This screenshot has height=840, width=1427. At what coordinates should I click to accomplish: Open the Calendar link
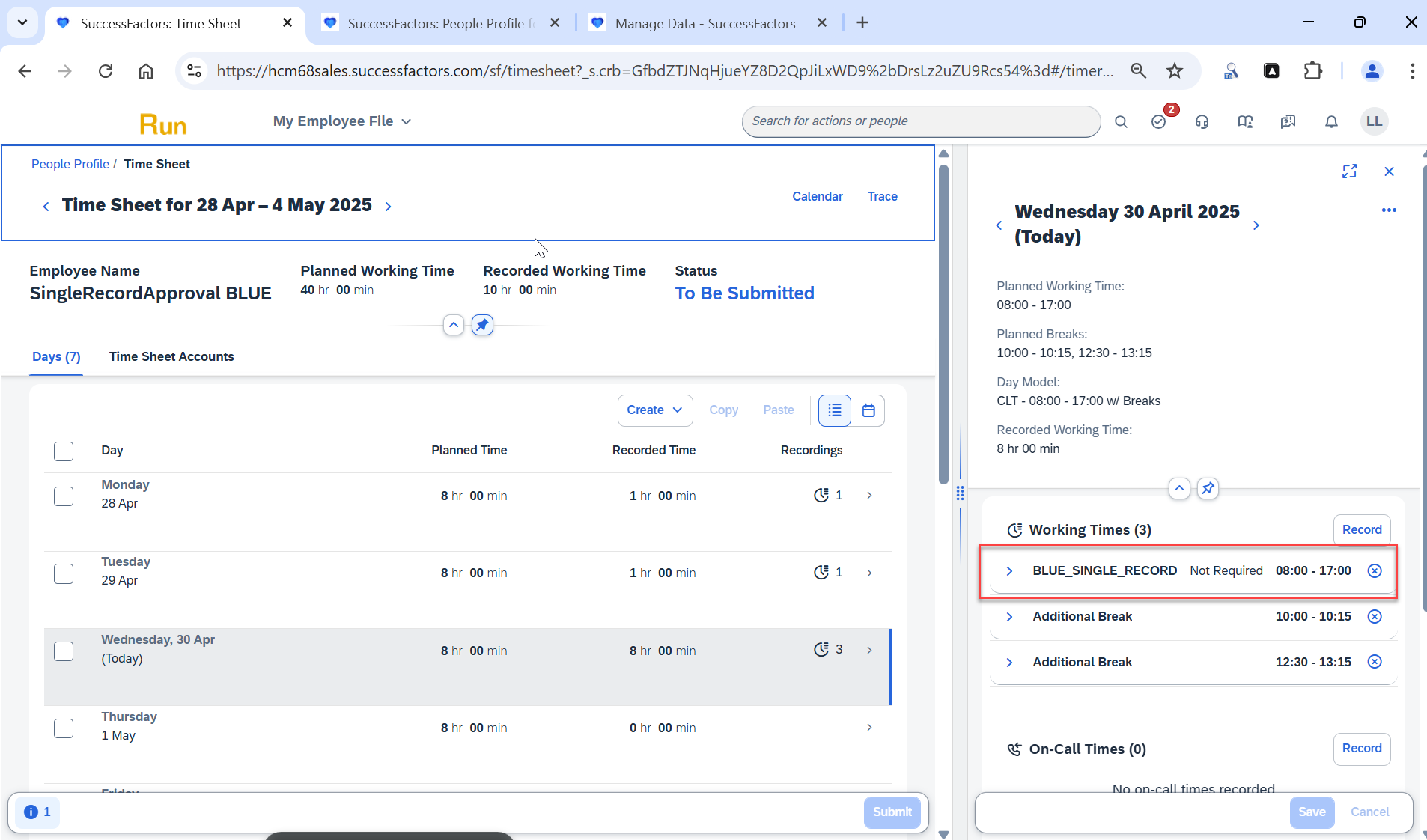coord(818,196)
